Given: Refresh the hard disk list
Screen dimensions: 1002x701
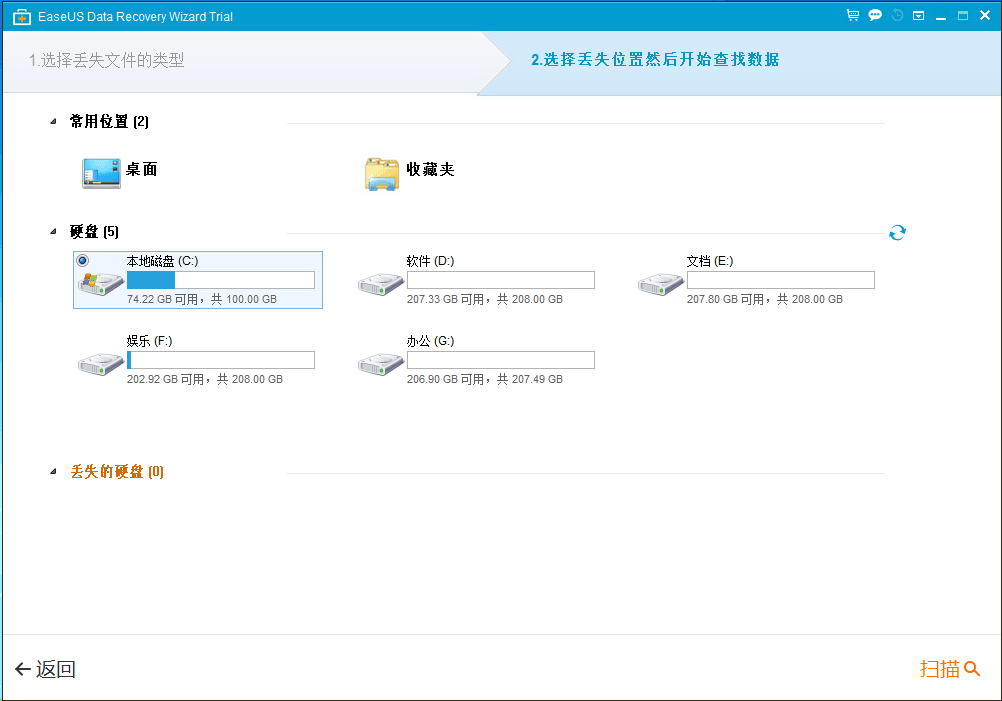Looking at the screenshot, I should click(x=897, y=233).
